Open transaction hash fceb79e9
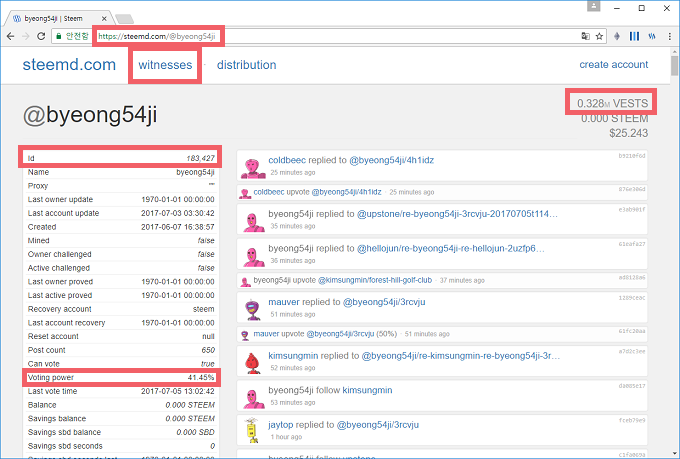Viewport: 680px width, 459px height. [632, 420]
